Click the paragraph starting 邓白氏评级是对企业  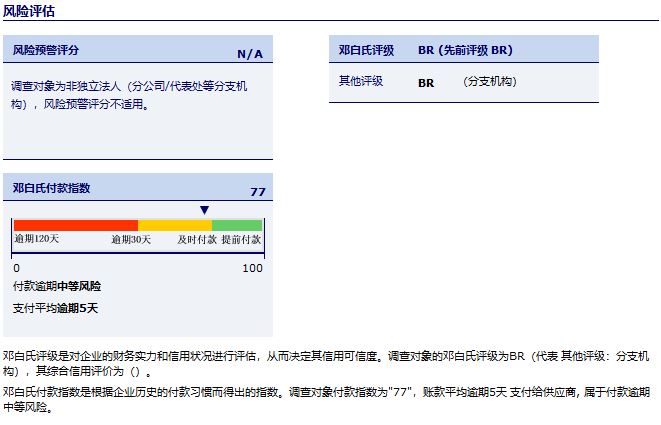(x=326, y=363)
